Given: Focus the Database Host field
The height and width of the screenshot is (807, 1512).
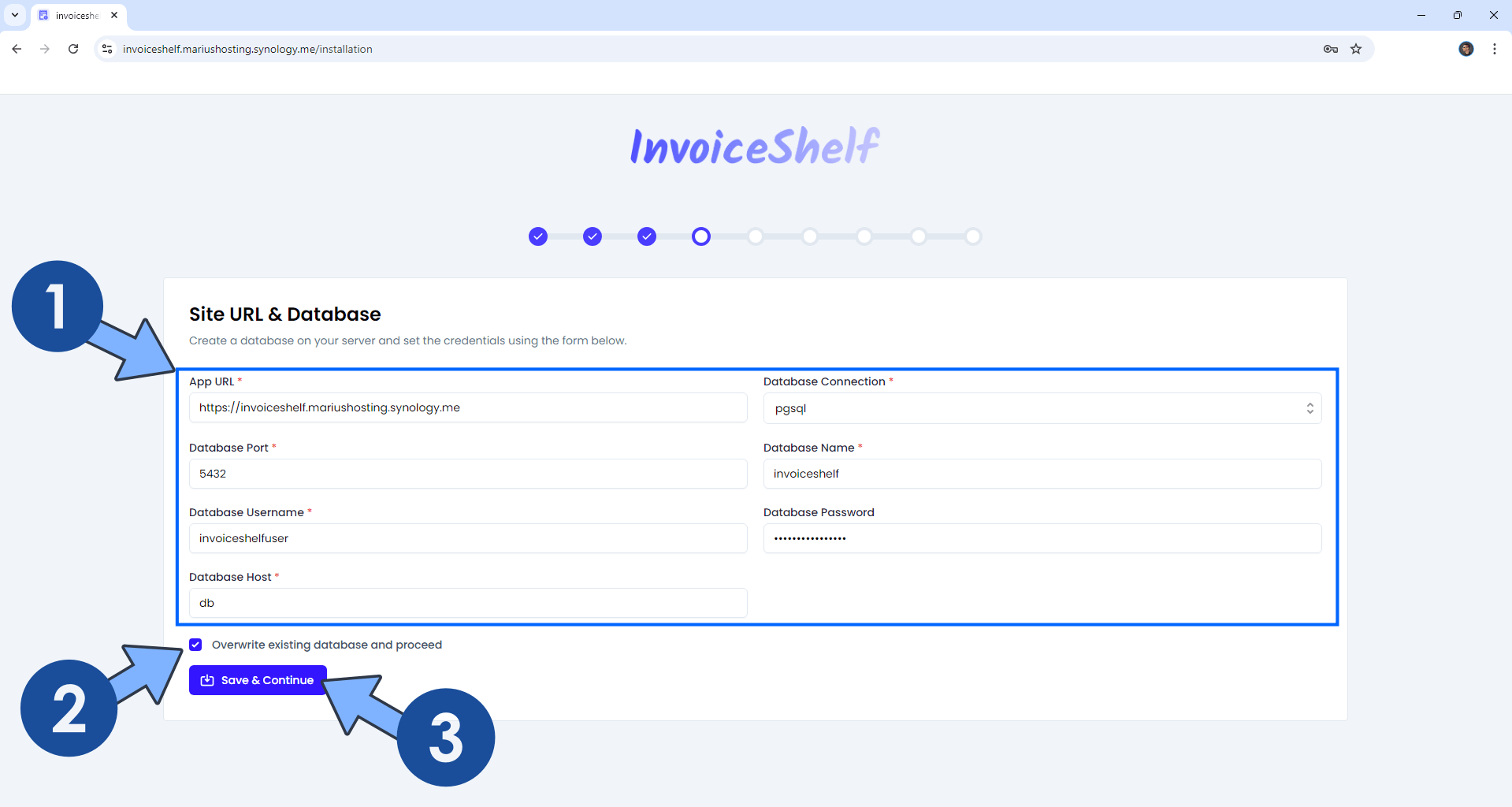Looking at the screenshot, I should (x=468, y=603).
